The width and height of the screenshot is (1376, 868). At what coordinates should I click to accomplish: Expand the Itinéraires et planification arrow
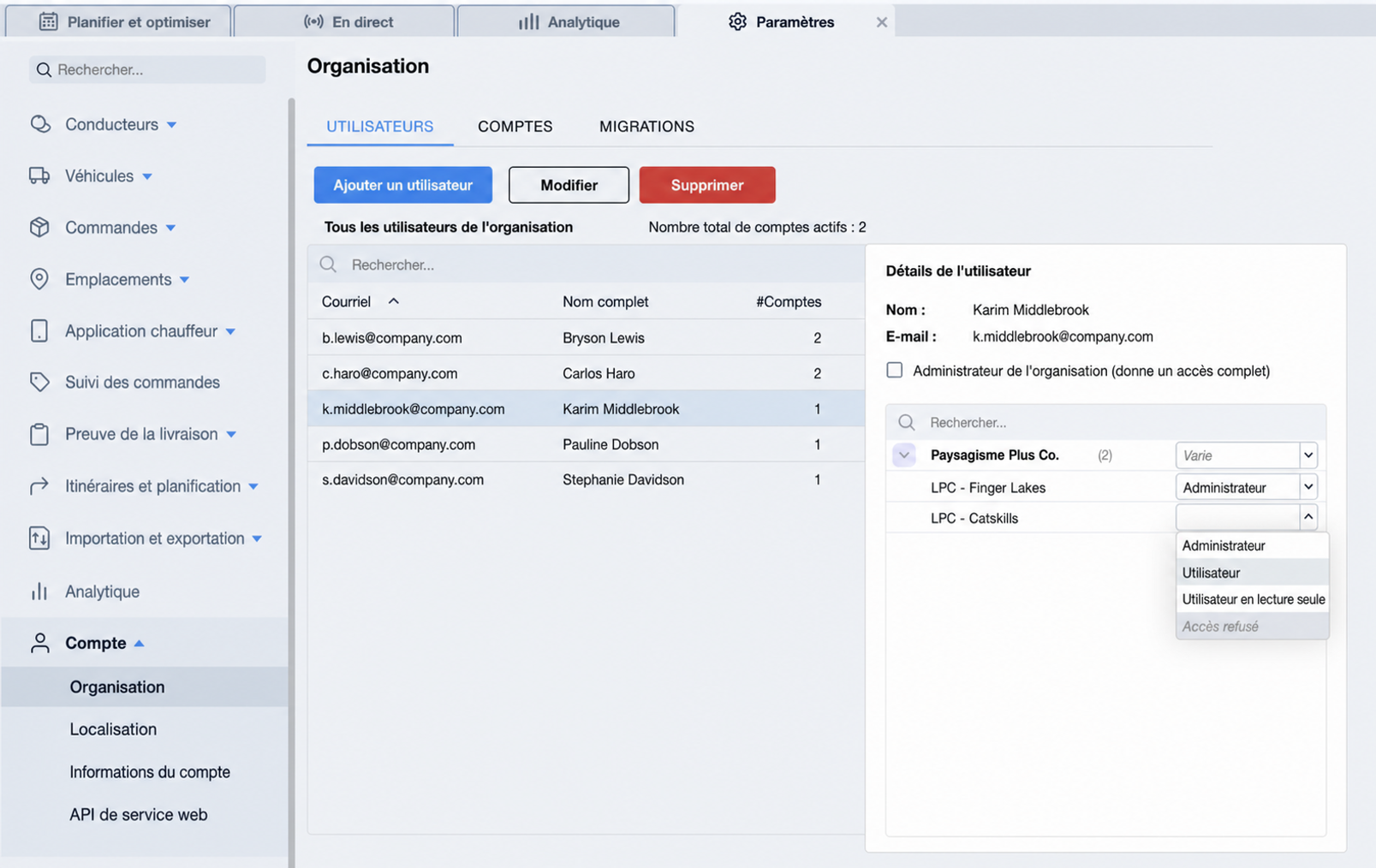pyautogui.click(x=253, y=486)
